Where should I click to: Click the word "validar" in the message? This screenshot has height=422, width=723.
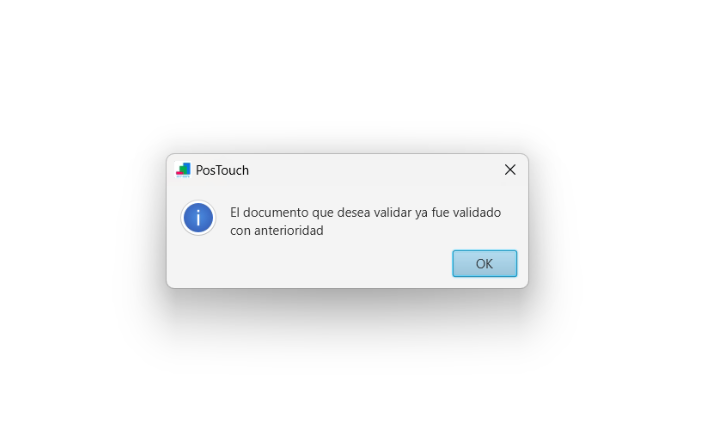pos(392,213)
